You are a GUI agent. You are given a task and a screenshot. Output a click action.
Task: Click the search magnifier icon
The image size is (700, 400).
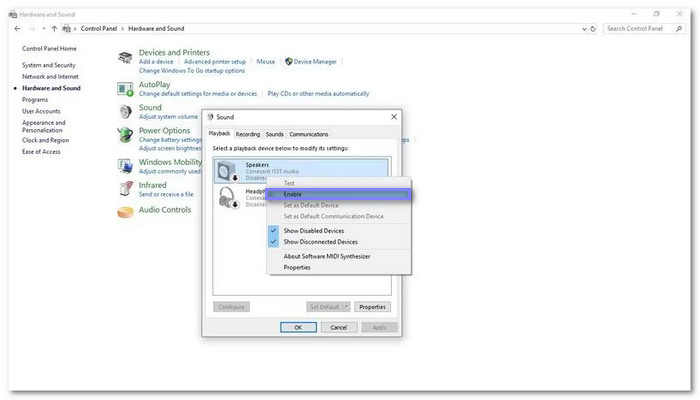(x=679, y=29)
